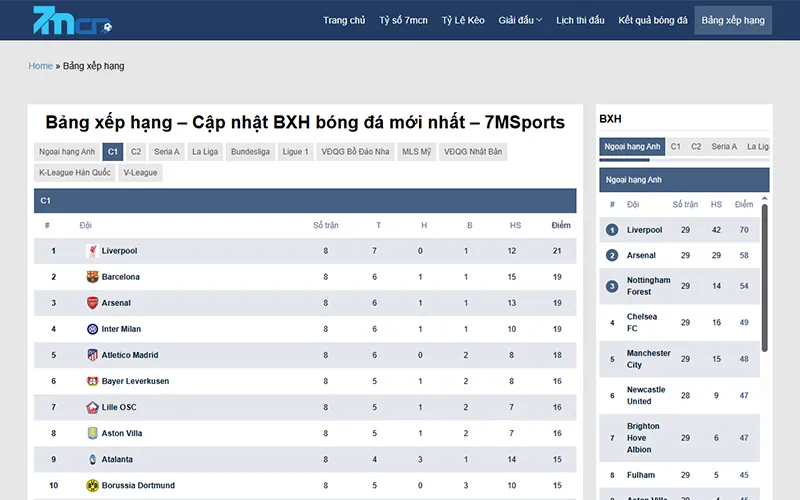This screenshot has width=800, height=500.
Task: Select the V-League tab
Action: click(x=140, y=172)
